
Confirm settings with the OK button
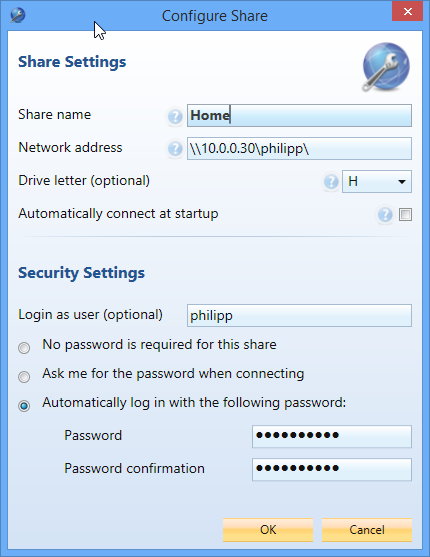[x=268, y=530]
